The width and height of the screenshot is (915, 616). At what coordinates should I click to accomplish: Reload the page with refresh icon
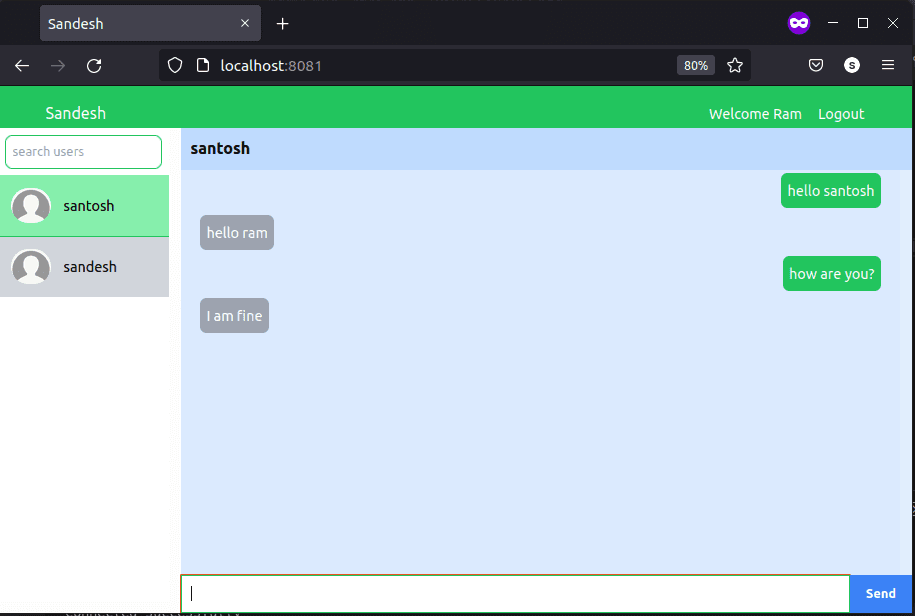pos(94,66)
